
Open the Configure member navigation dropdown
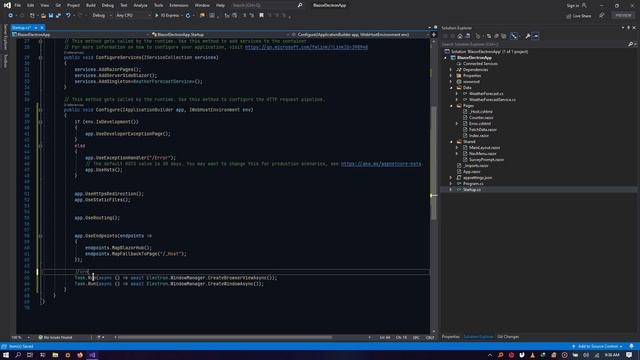click(x=360, y=35)
